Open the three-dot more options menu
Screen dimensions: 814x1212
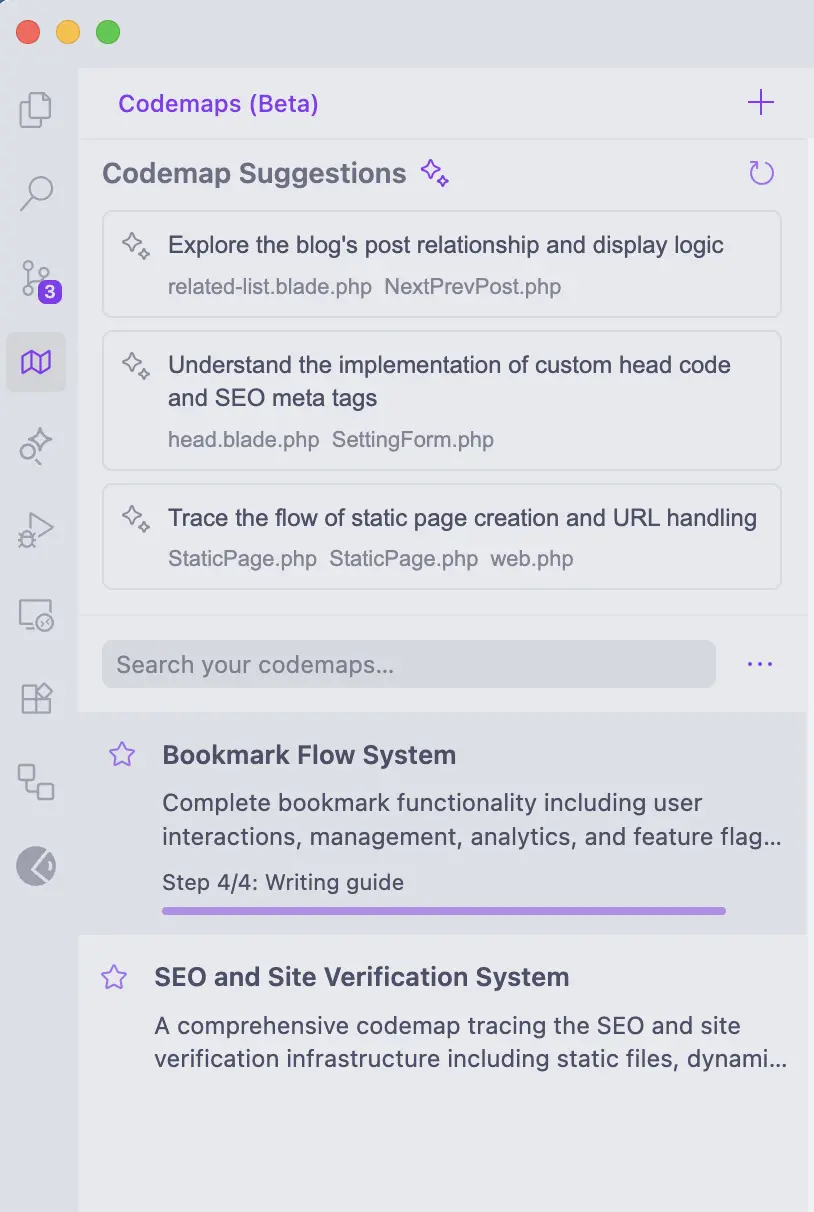click(760, 664)
